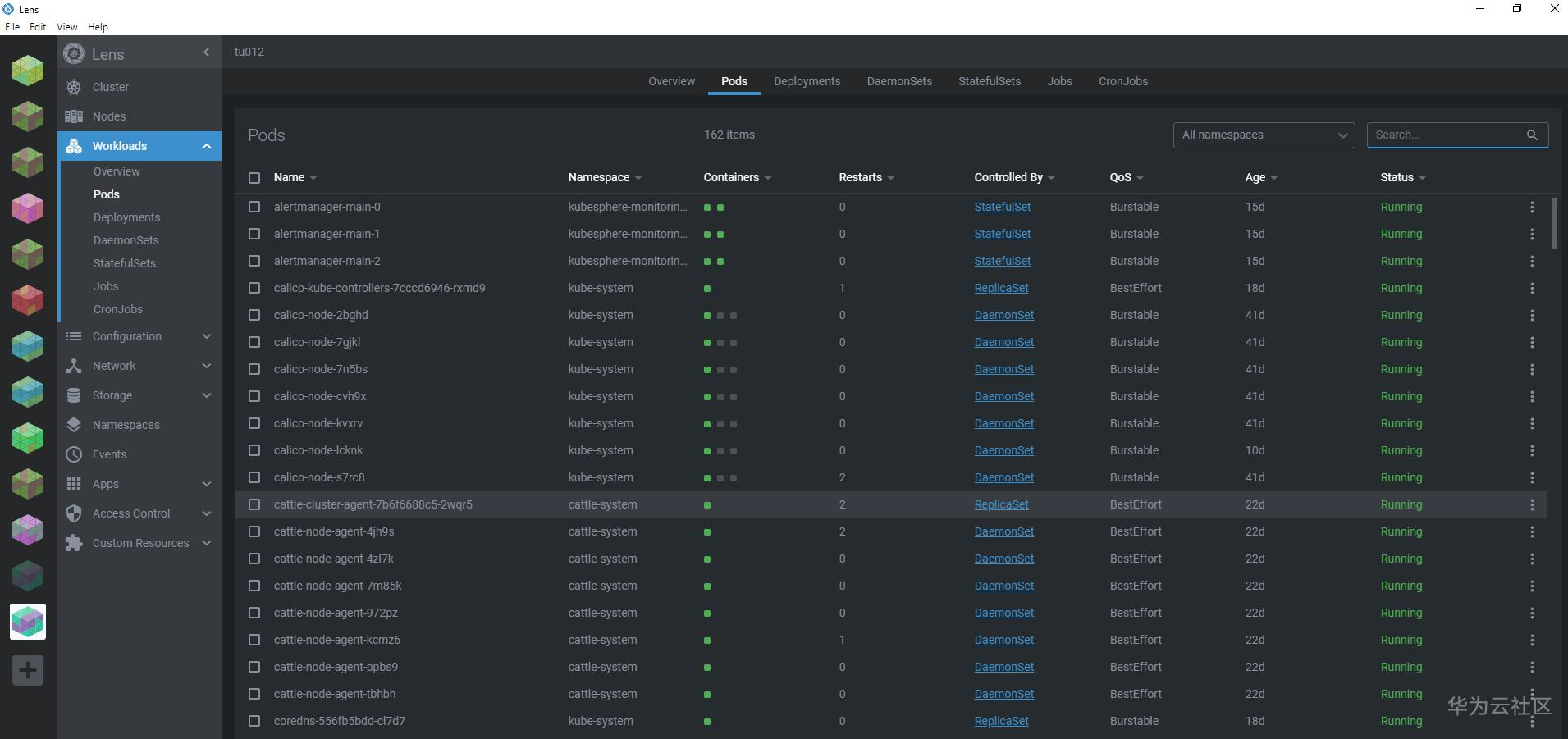The height and width of the screenshot is (739, 1568).
Task: Switch to the Deployments tab
Action: pyautogui.click(x=807, y=81)
